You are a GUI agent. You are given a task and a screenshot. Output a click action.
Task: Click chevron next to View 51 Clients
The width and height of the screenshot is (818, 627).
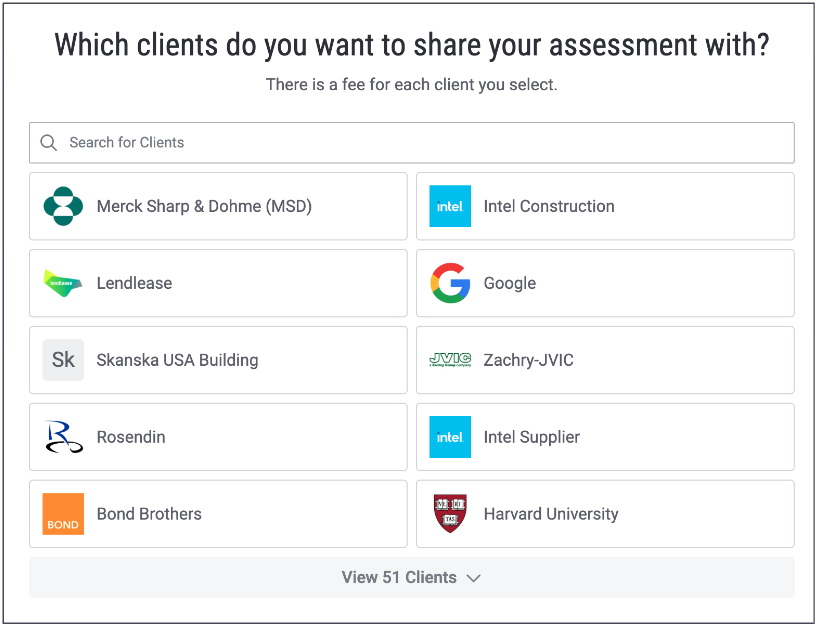[473, 578]
